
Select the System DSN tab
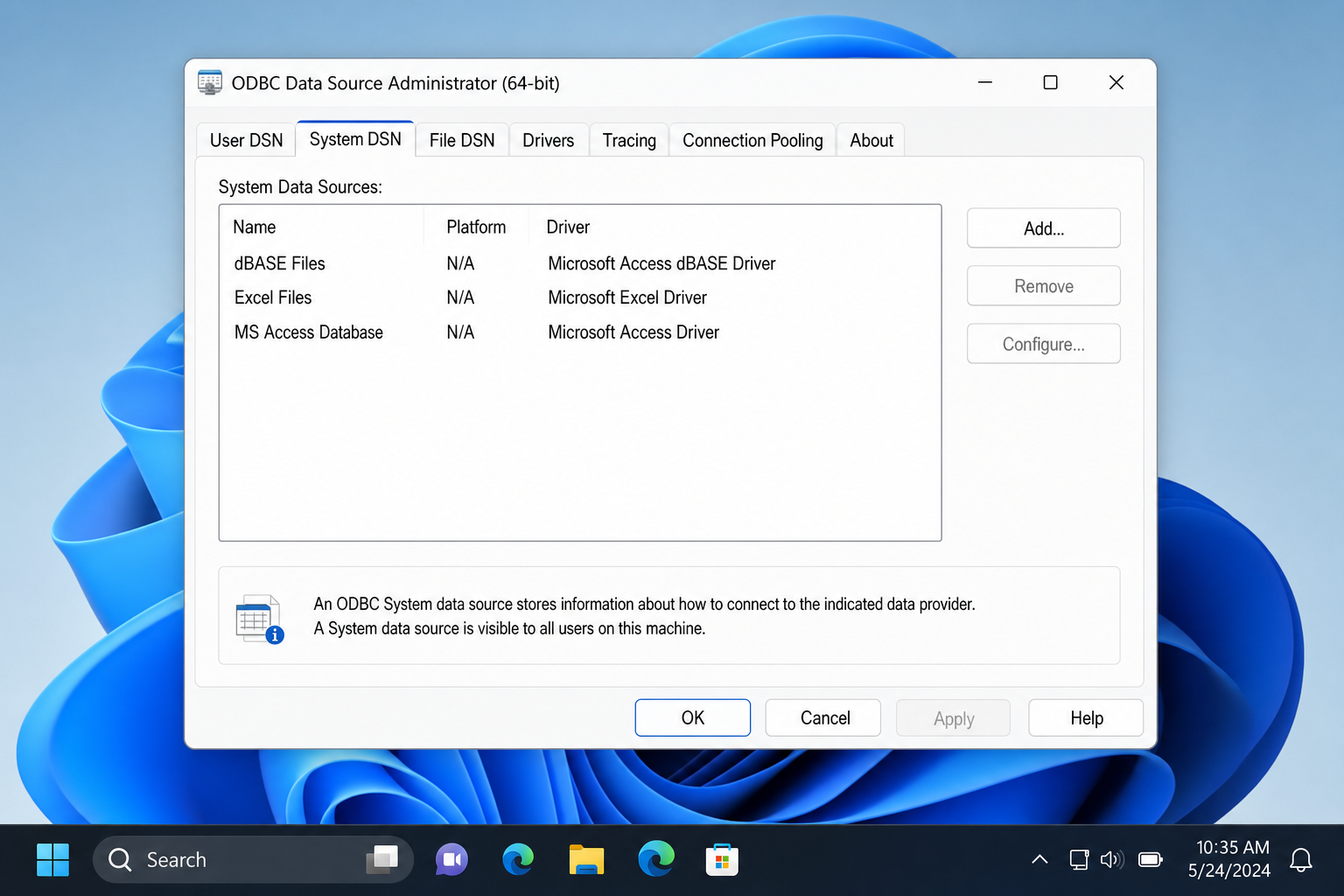point(355,139)
